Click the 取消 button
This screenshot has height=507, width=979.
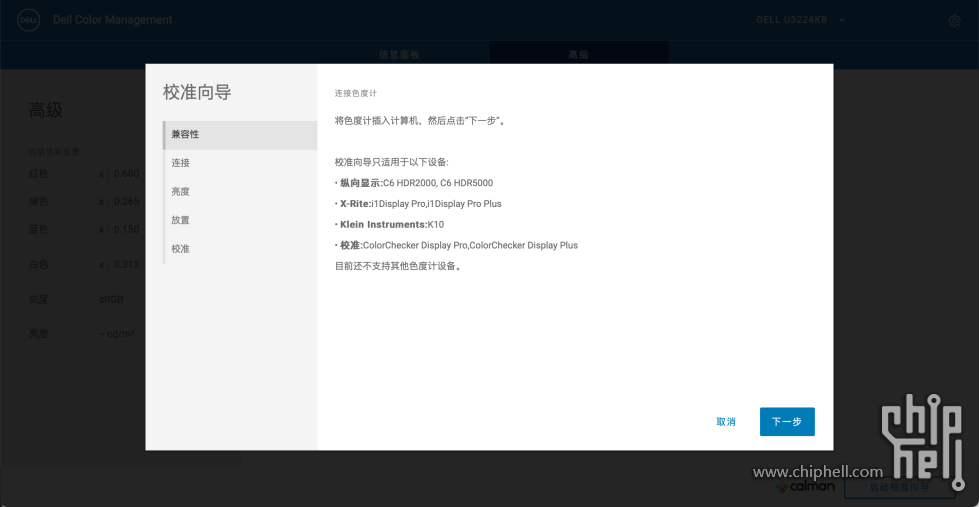click(726, 422)
